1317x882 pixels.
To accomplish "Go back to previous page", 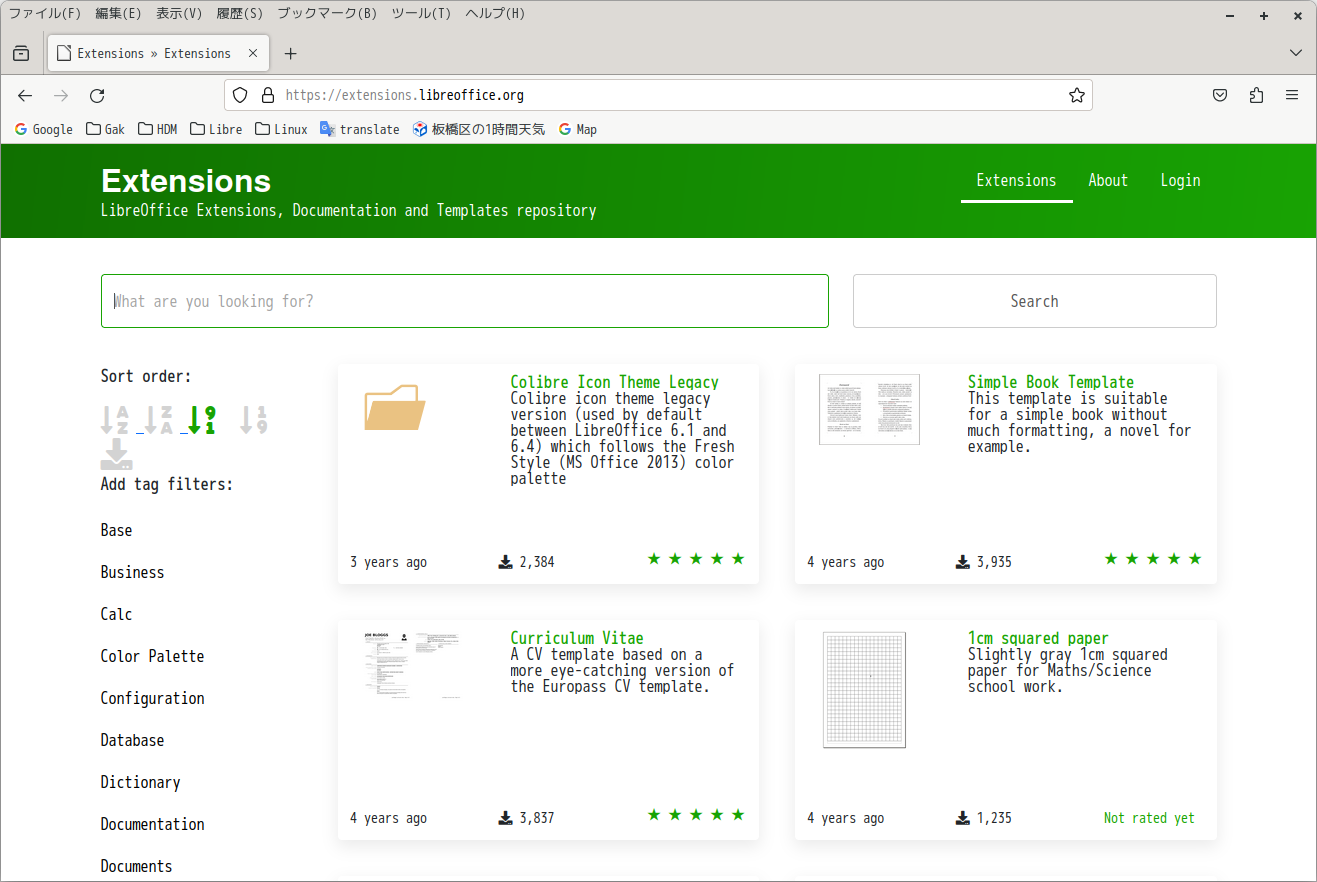I will tap(25, 95).
